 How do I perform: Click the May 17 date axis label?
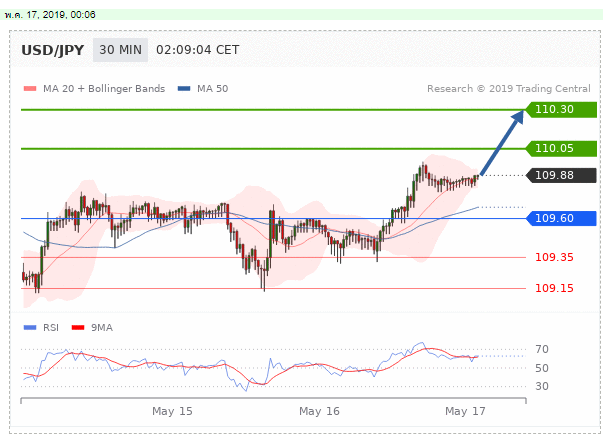[465, 411]
